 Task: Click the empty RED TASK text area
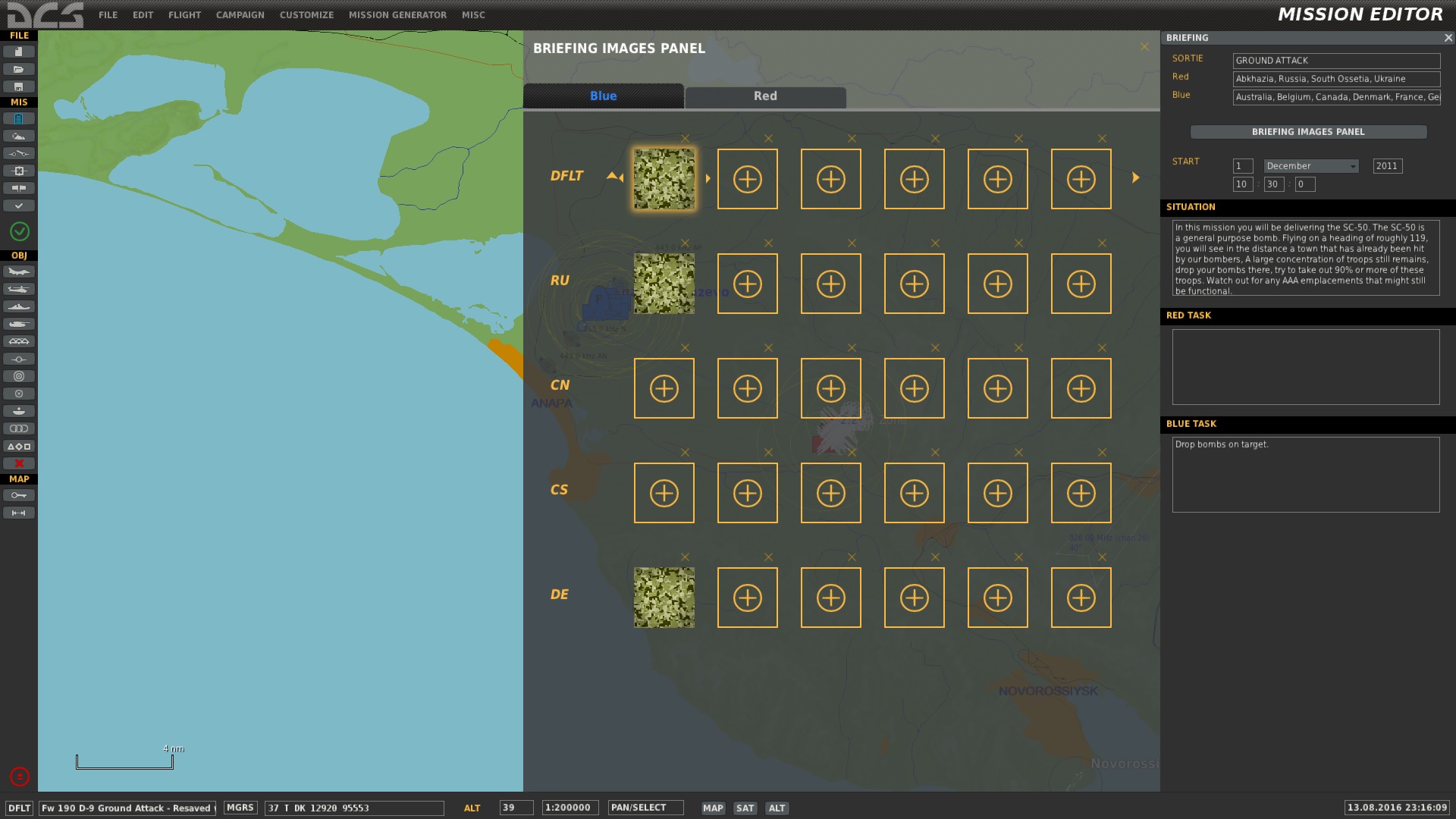1306,367
